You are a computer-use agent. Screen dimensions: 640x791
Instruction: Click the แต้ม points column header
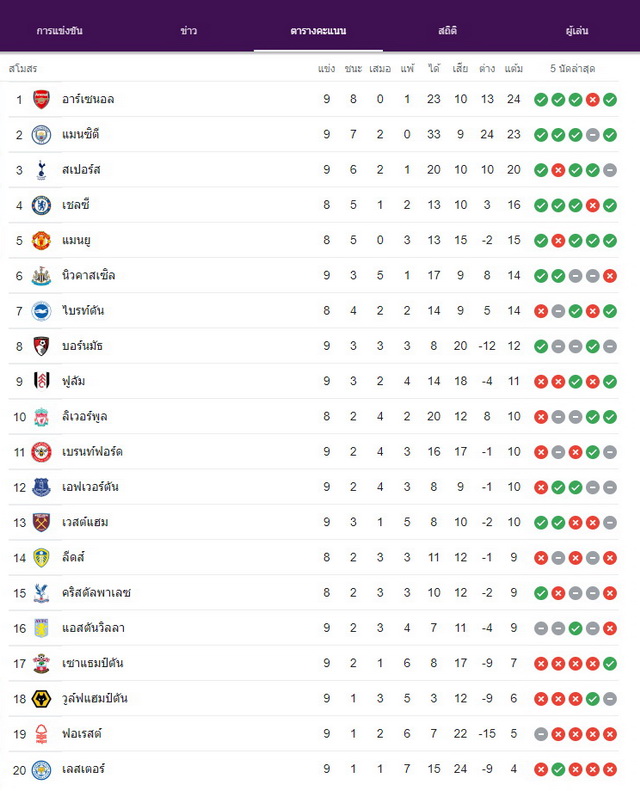click(513, 69)
